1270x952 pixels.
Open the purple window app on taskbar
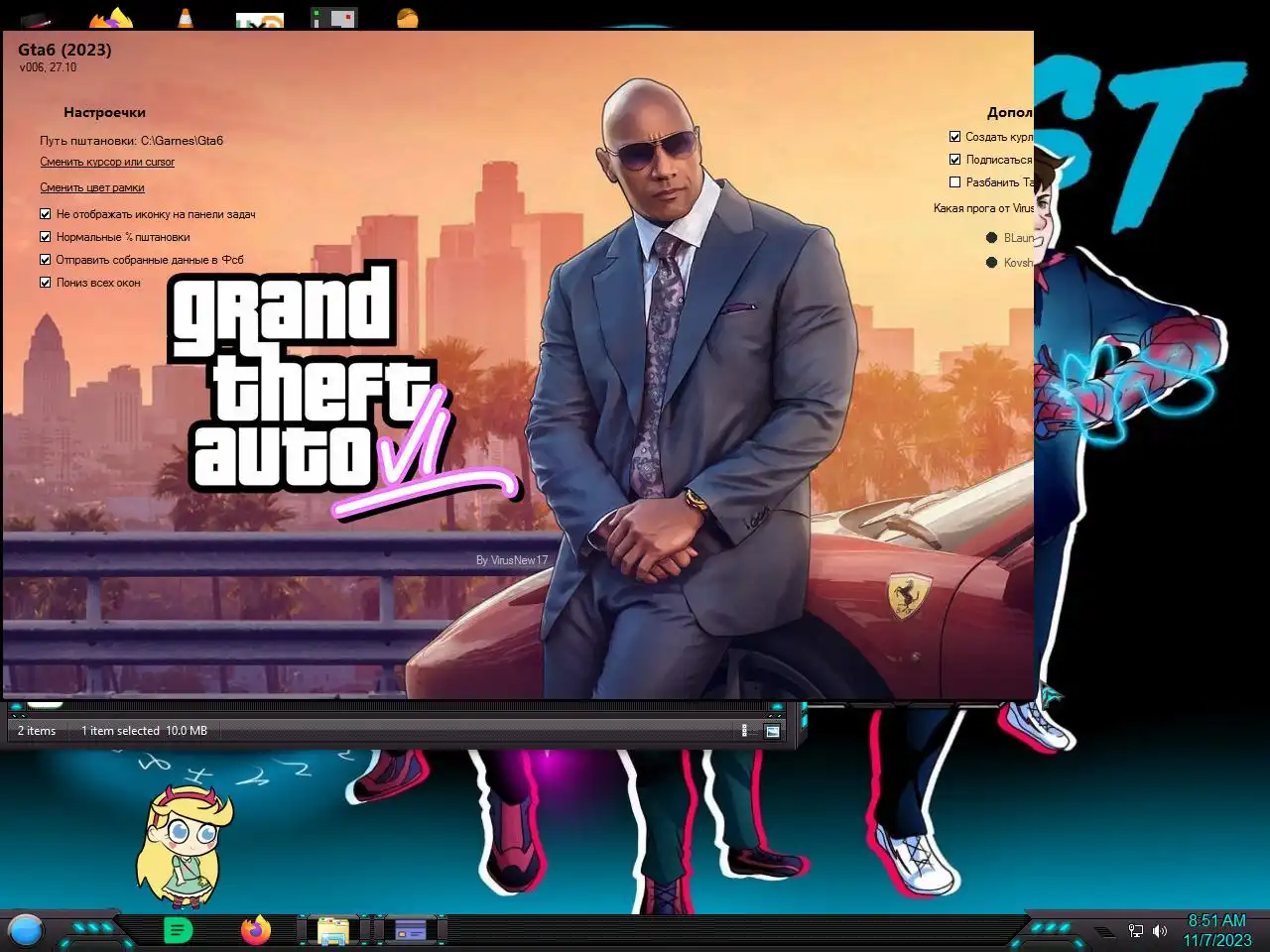[410, 930]
